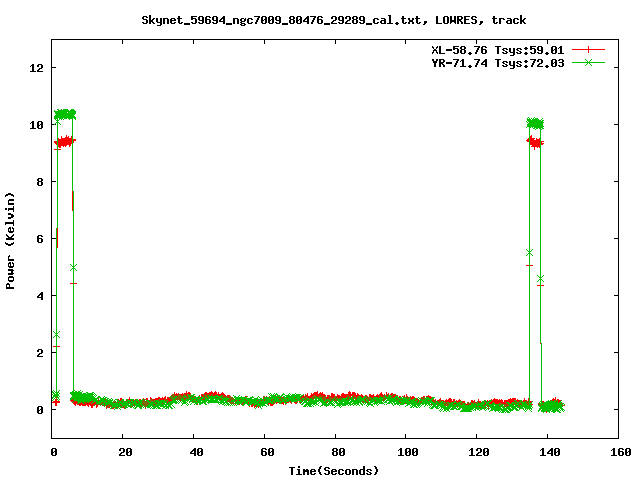Image resolution: width=640 pixels, height=480 pixels.
Task: Click y-axis tick label 4
Action: (x=40, y=296)
